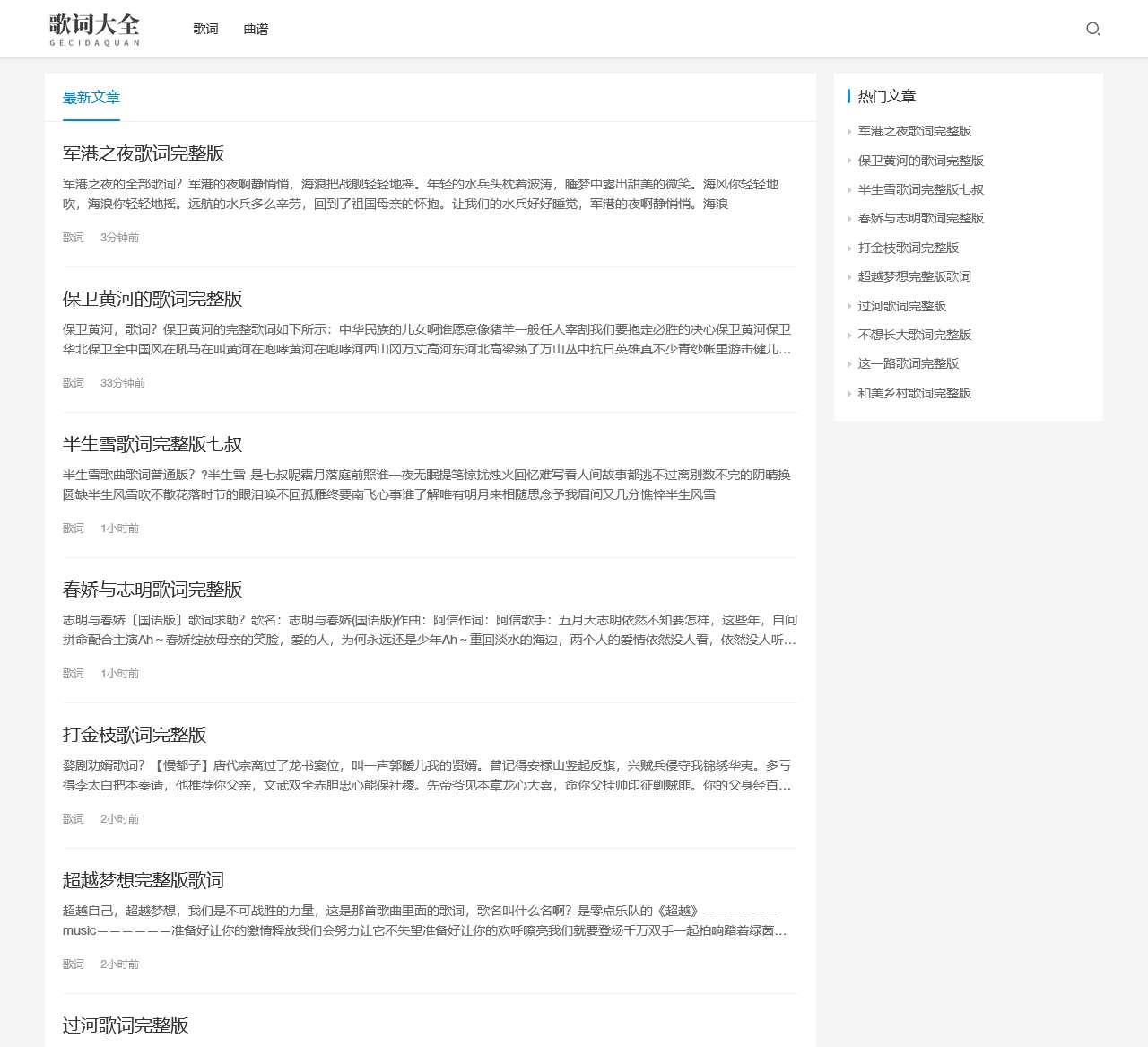Click the 33分钟前 timestamp
The width and height of the screenshot is (1148, 1047).
click(x=123, y=383)
